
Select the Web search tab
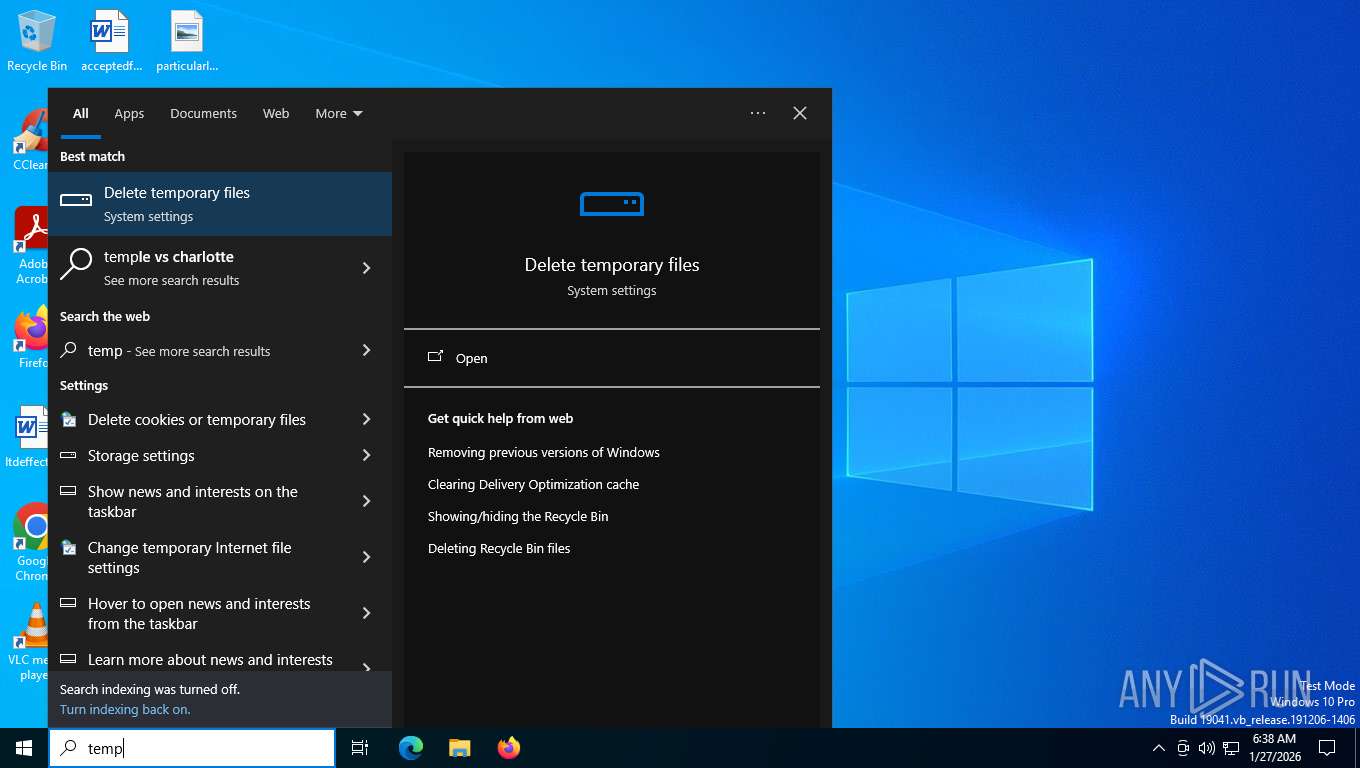click(x=276, y=114)
